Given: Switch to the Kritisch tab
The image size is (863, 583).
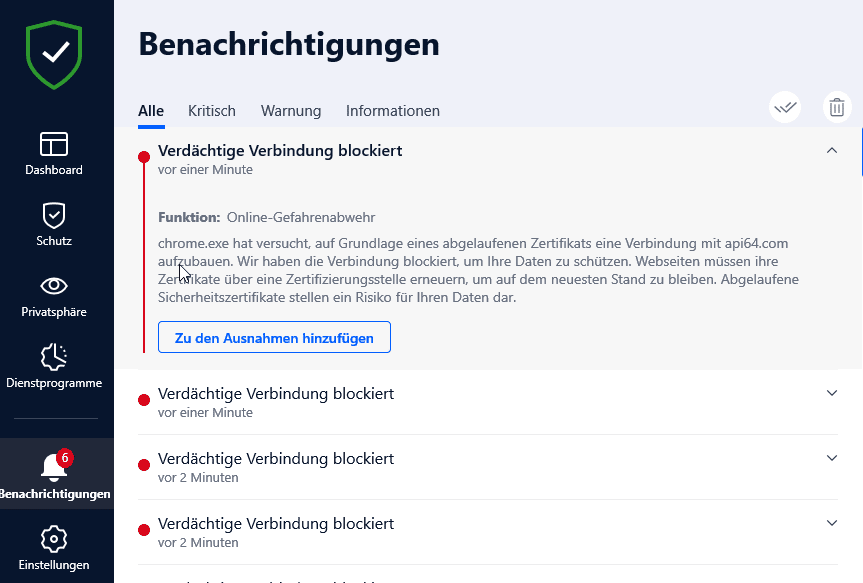Looking at the screenshot, I should [x=212, y=111].
